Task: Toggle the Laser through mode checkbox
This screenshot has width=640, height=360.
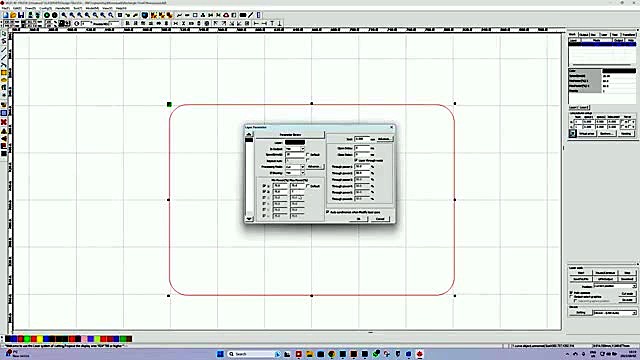Action: coord(356,160)
